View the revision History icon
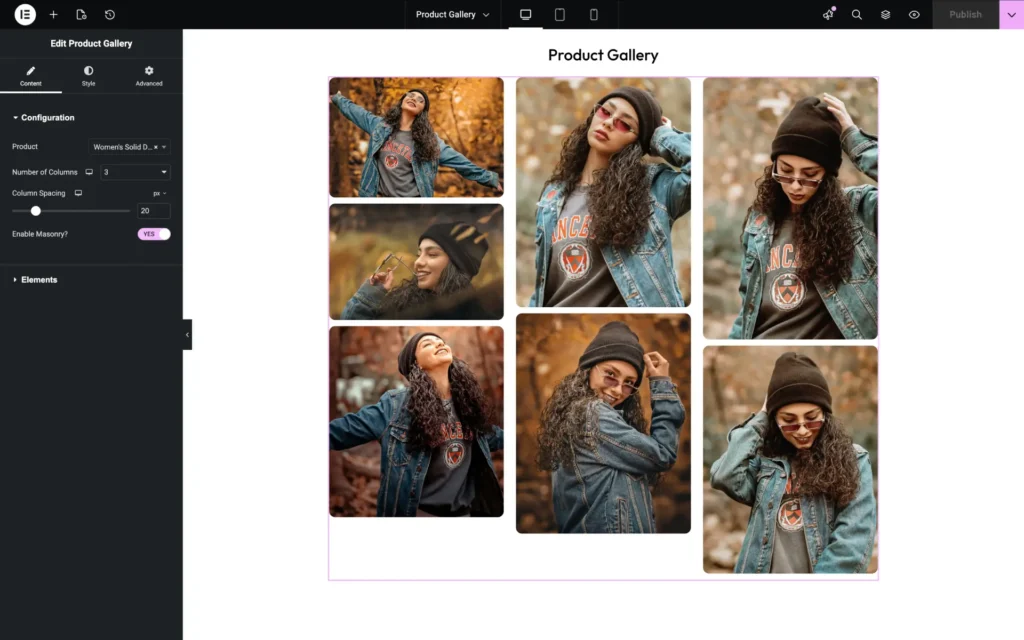 pos(110,14)
